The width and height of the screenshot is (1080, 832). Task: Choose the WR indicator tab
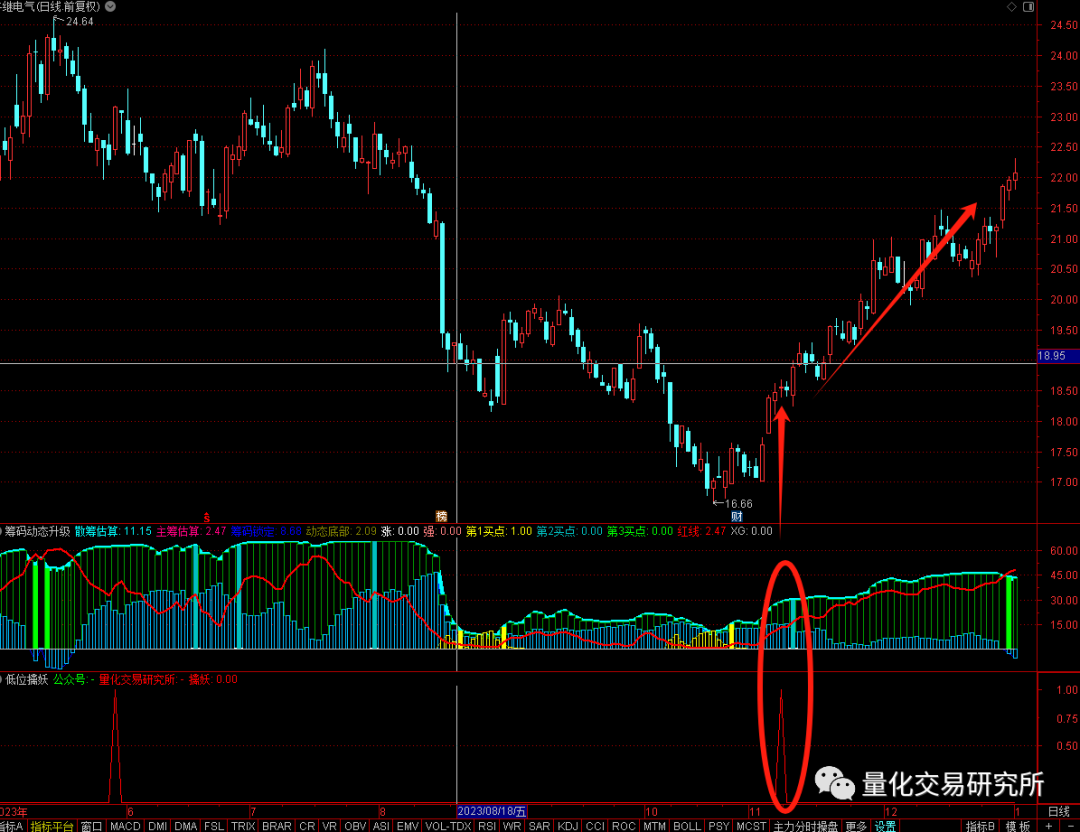(512, 826)
